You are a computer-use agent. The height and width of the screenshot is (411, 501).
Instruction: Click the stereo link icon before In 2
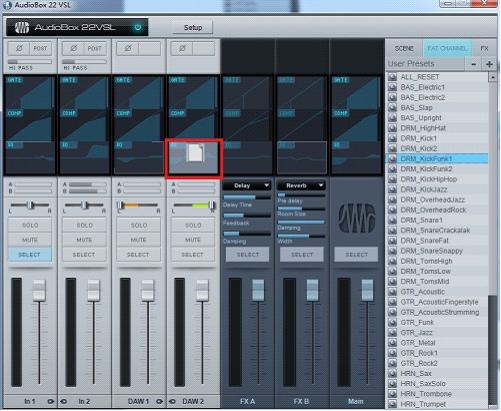click(x=63, y=401)
